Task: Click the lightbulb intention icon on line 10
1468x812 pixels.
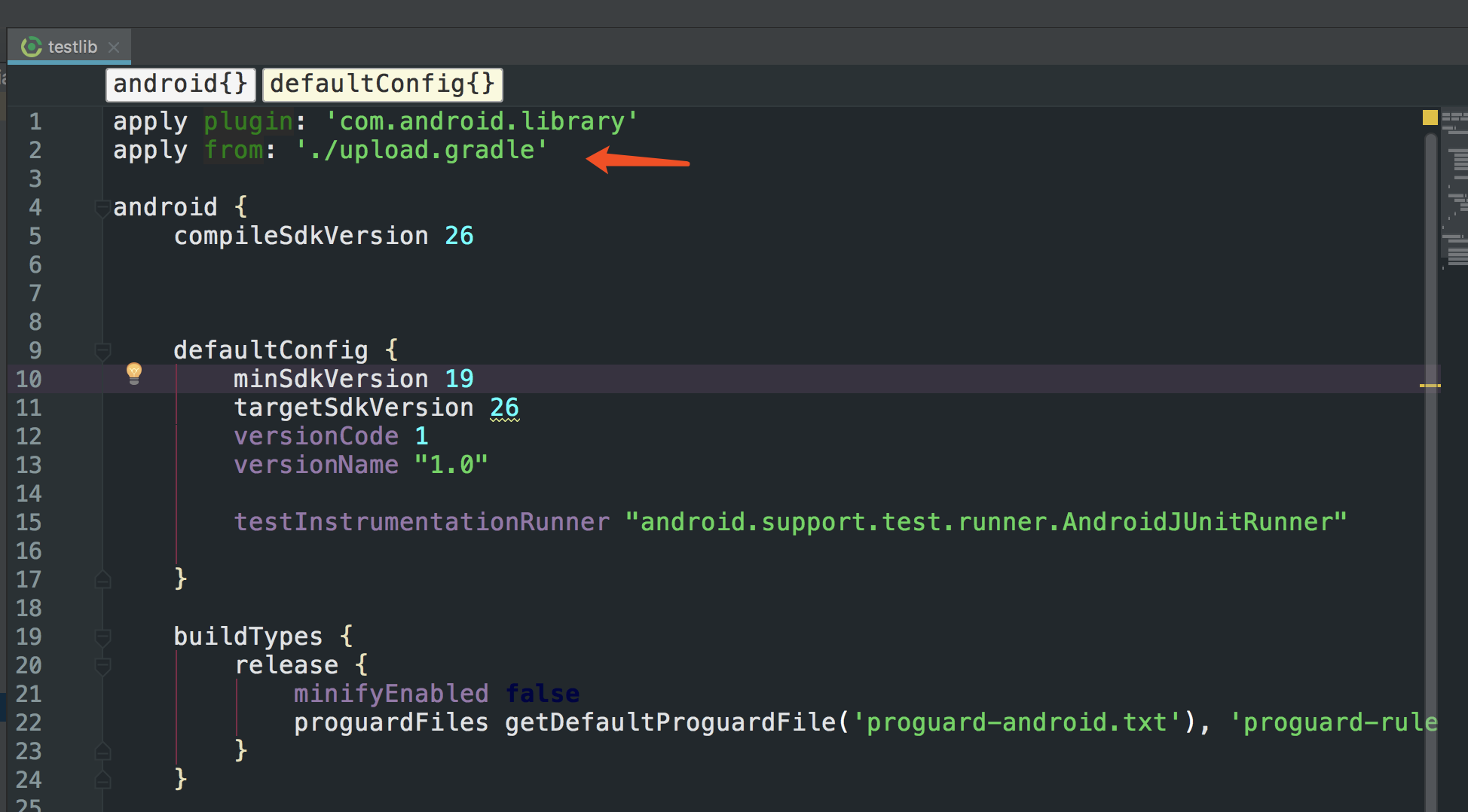Action: click(134, 374)
